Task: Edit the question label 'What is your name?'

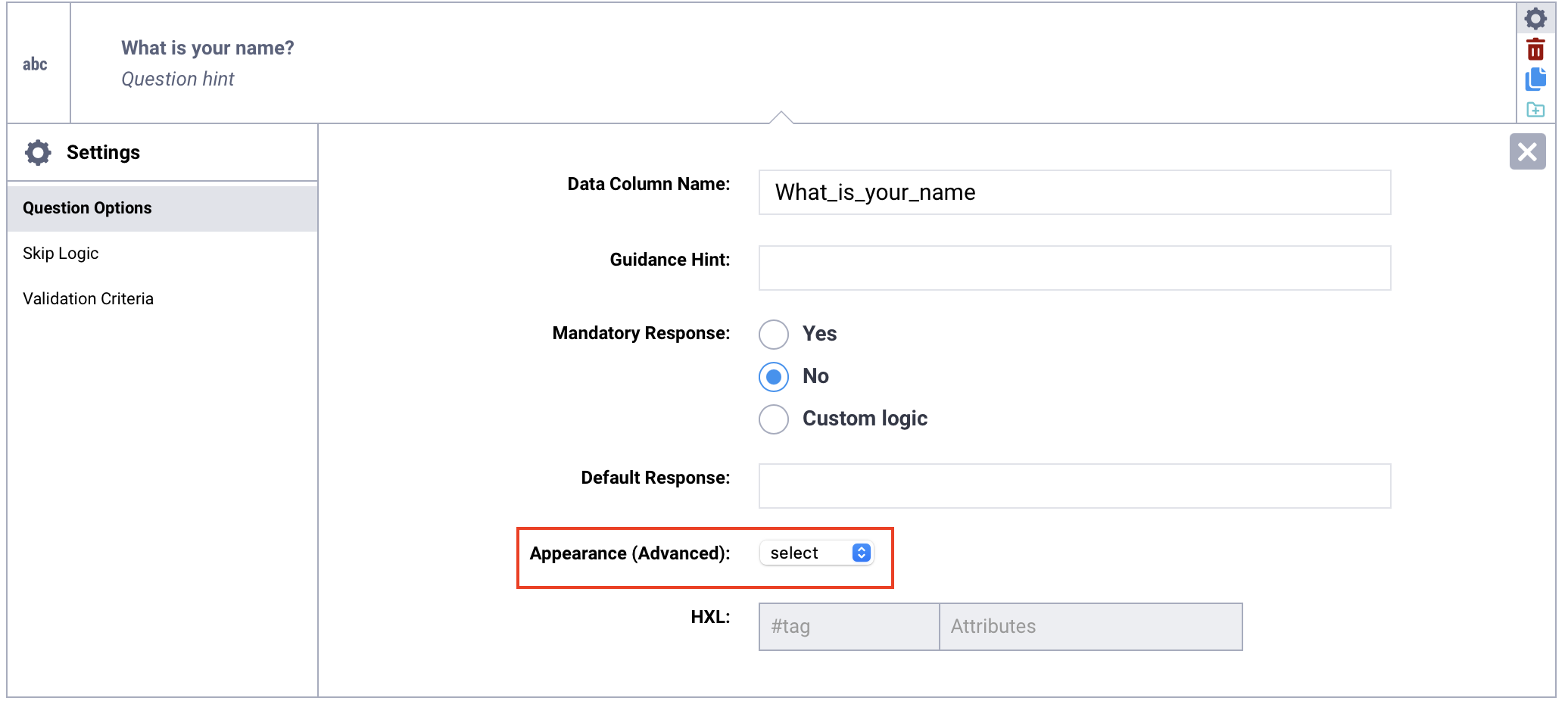Action: click(207, 48)
